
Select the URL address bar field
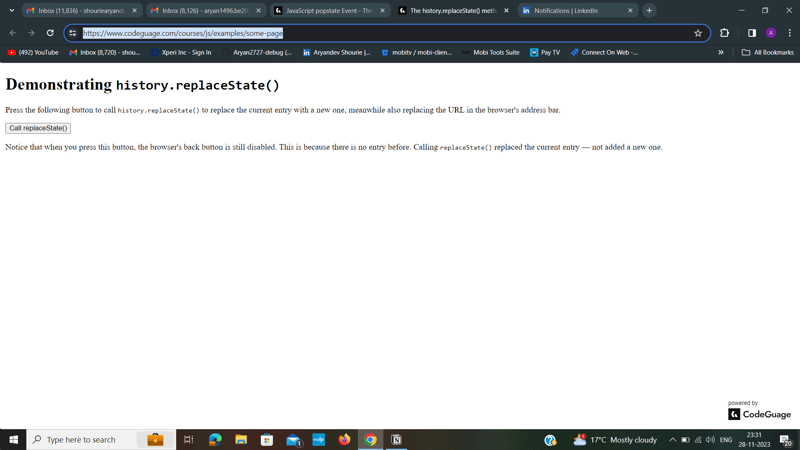point(387,33)
